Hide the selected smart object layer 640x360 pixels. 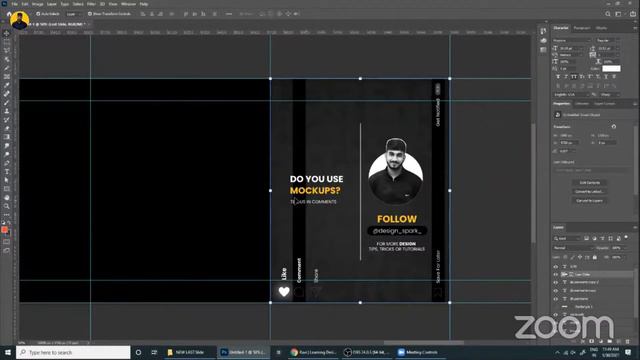pyautogui.click(x=556, y=274)
